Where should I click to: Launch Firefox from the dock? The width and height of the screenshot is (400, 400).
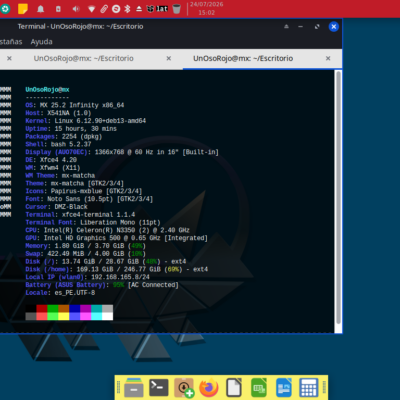point(209,388)
